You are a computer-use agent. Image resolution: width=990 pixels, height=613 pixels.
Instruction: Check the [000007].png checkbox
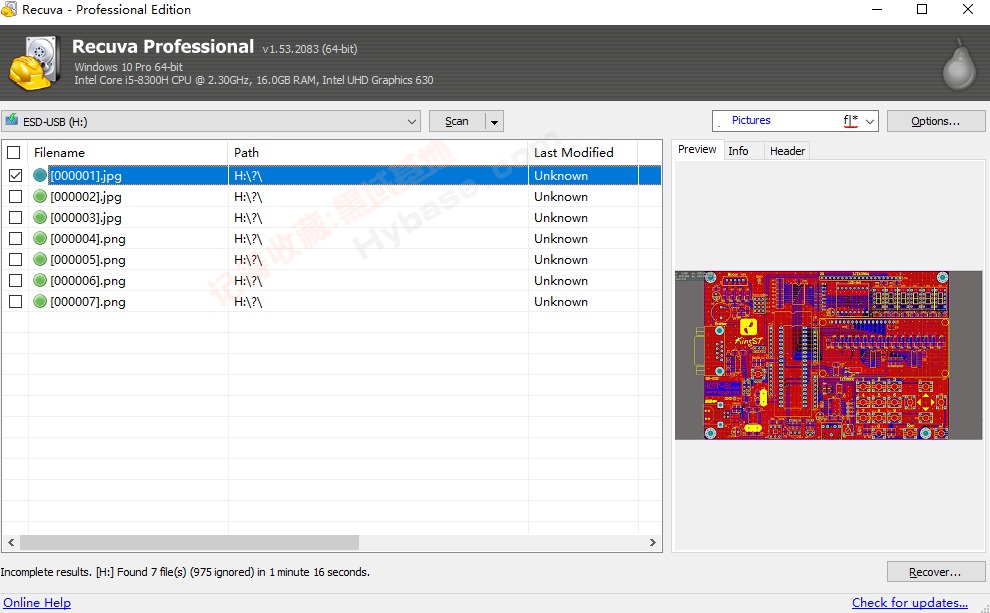pyautogui.click(x=15, y=301)
